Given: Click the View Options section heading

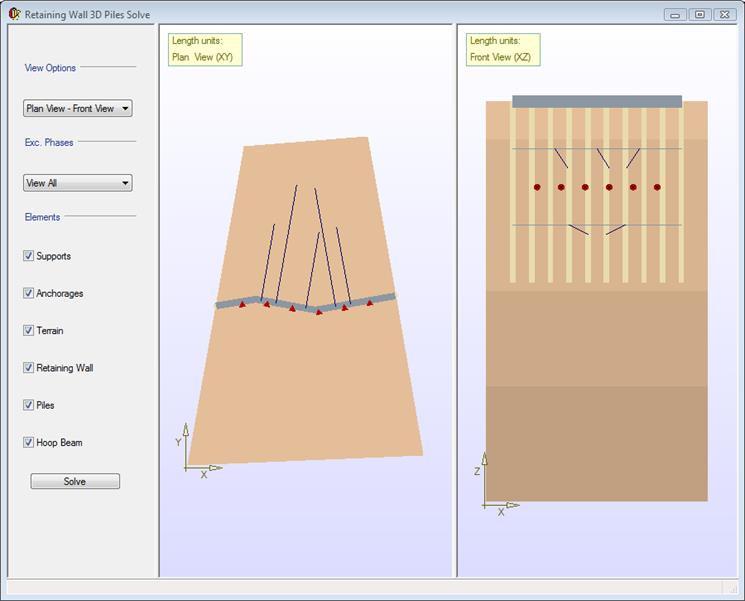Looking at the screenshot, I should [x=50, y=68].
